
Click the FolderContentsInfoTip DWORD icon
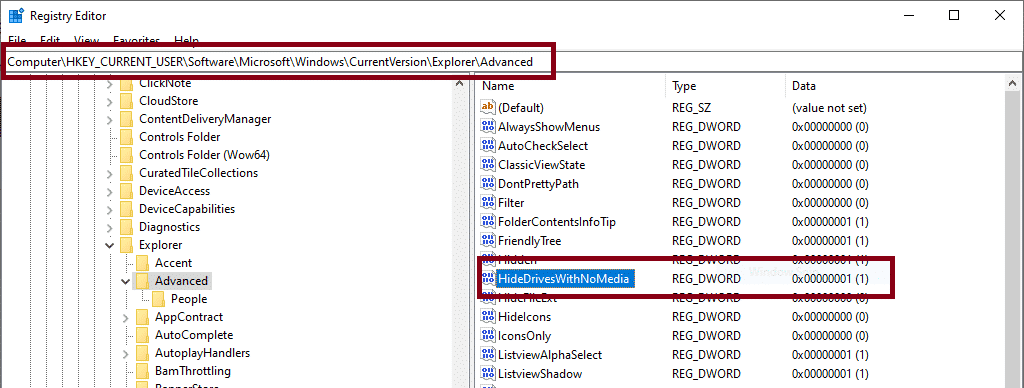[488, 221]
